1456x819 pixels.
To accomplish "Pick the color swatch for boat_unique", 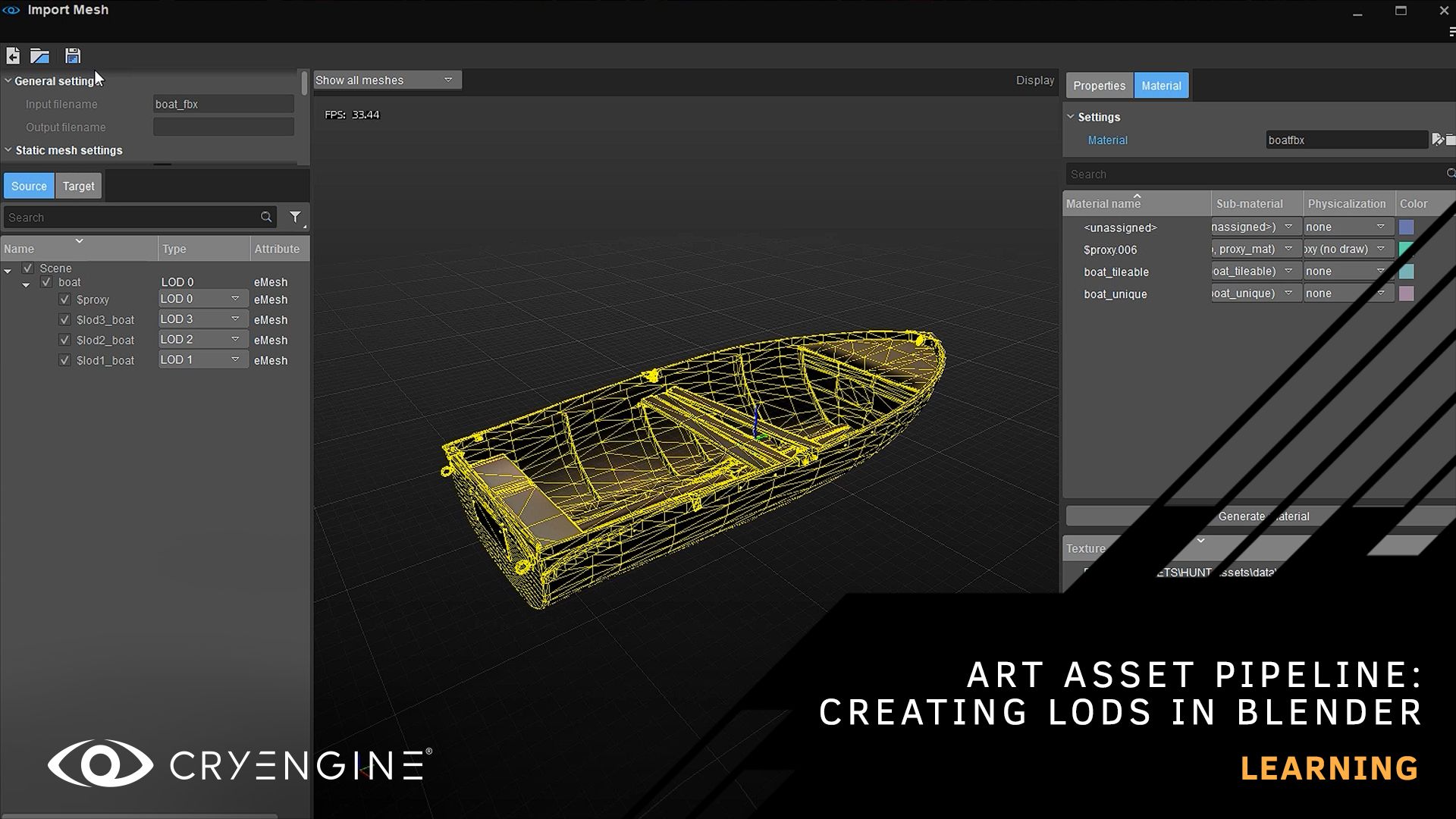I will (x=1407, y=293).
